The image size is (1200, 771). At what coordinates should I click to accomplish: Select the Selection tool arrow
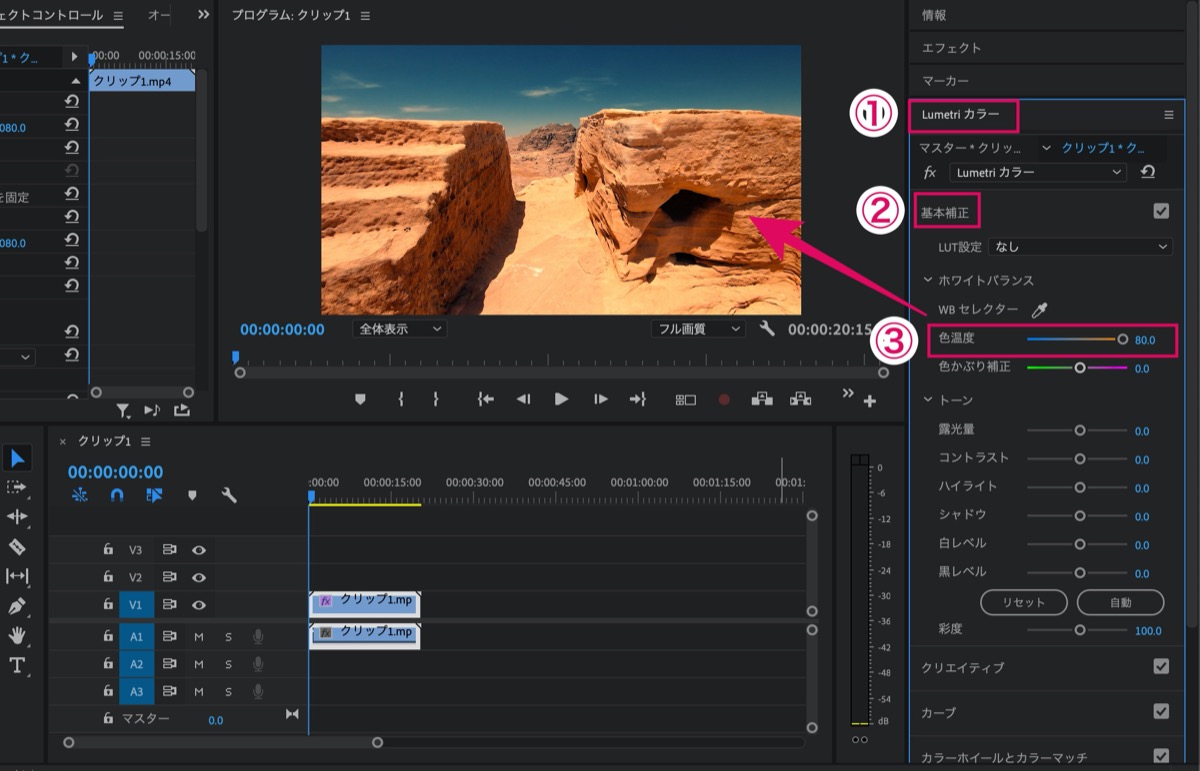[18, 458]
